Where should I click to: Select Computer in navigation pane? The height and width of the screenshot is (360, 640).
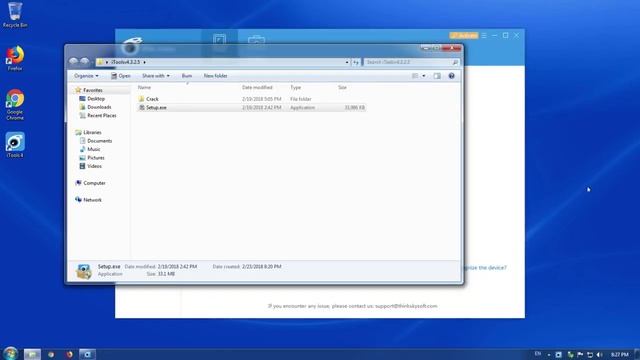click(x=94, y=183)
